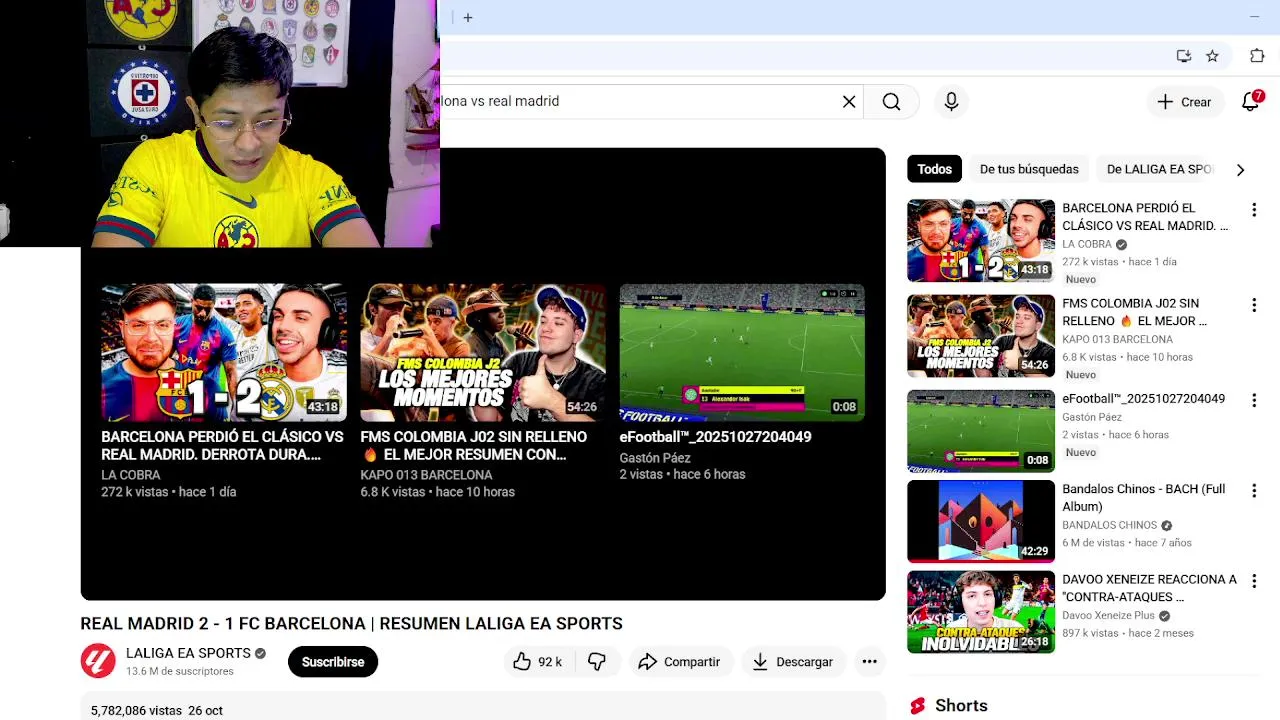Image resolution: width=1280 pixels, height=720 pixels.
Task: Clear the search field with the X icon
Action: [x=849, y=101]
